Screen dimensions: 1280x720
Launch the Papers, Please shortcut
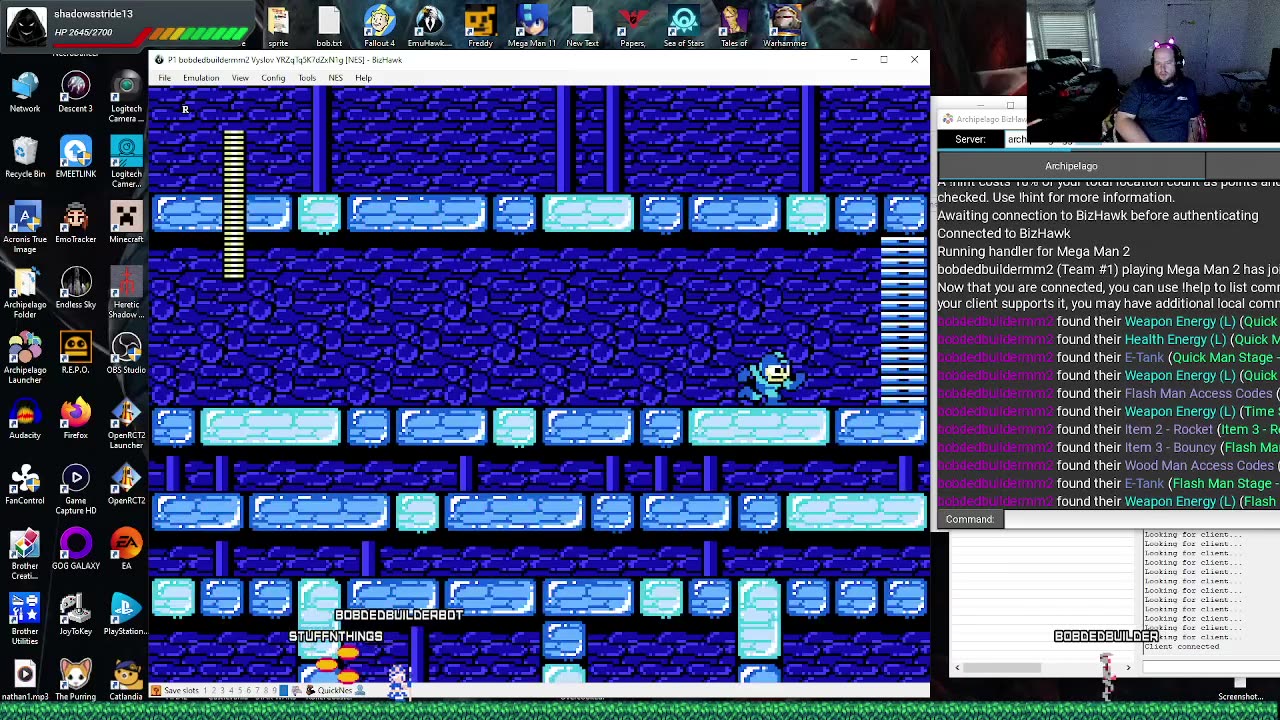pyautogui.click(x=632, y=25)
